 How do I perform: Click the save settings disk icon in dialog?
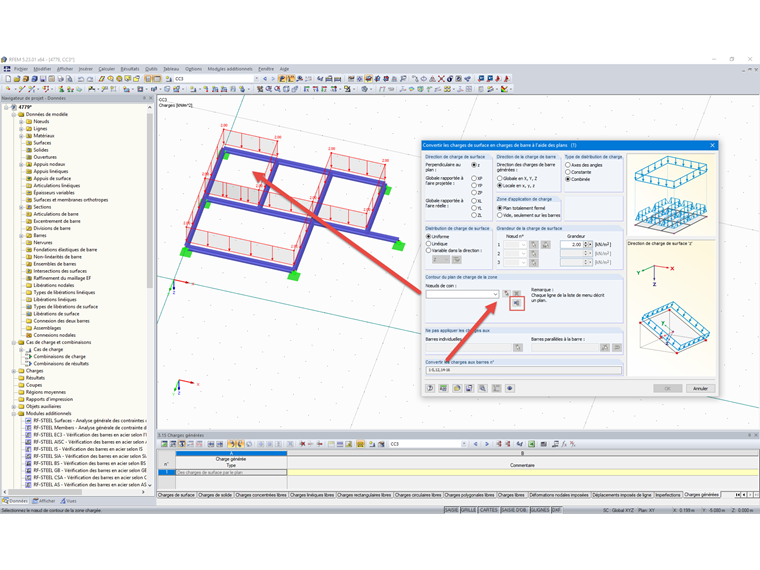coord(469,388)
